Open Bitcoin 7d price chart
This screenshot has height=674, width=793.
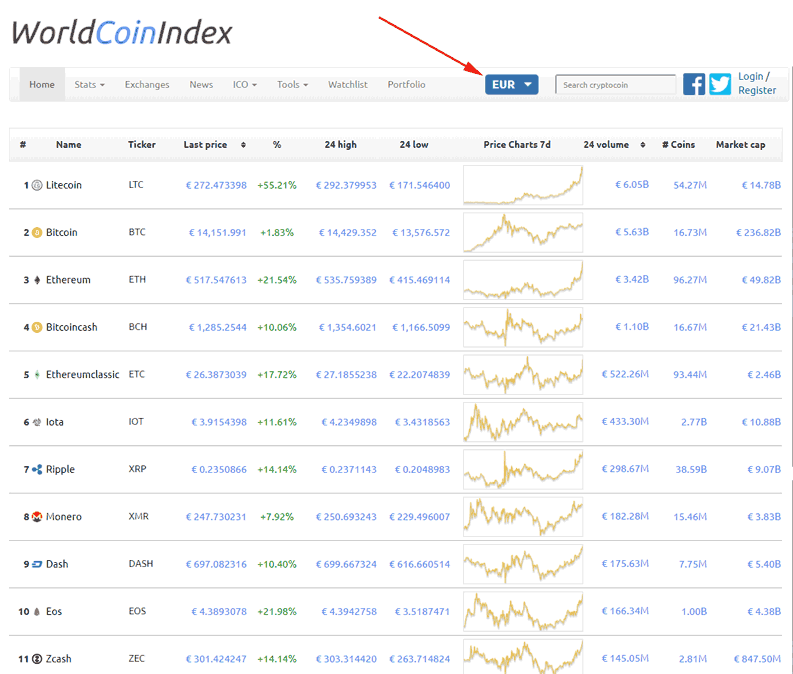[523, 233]
